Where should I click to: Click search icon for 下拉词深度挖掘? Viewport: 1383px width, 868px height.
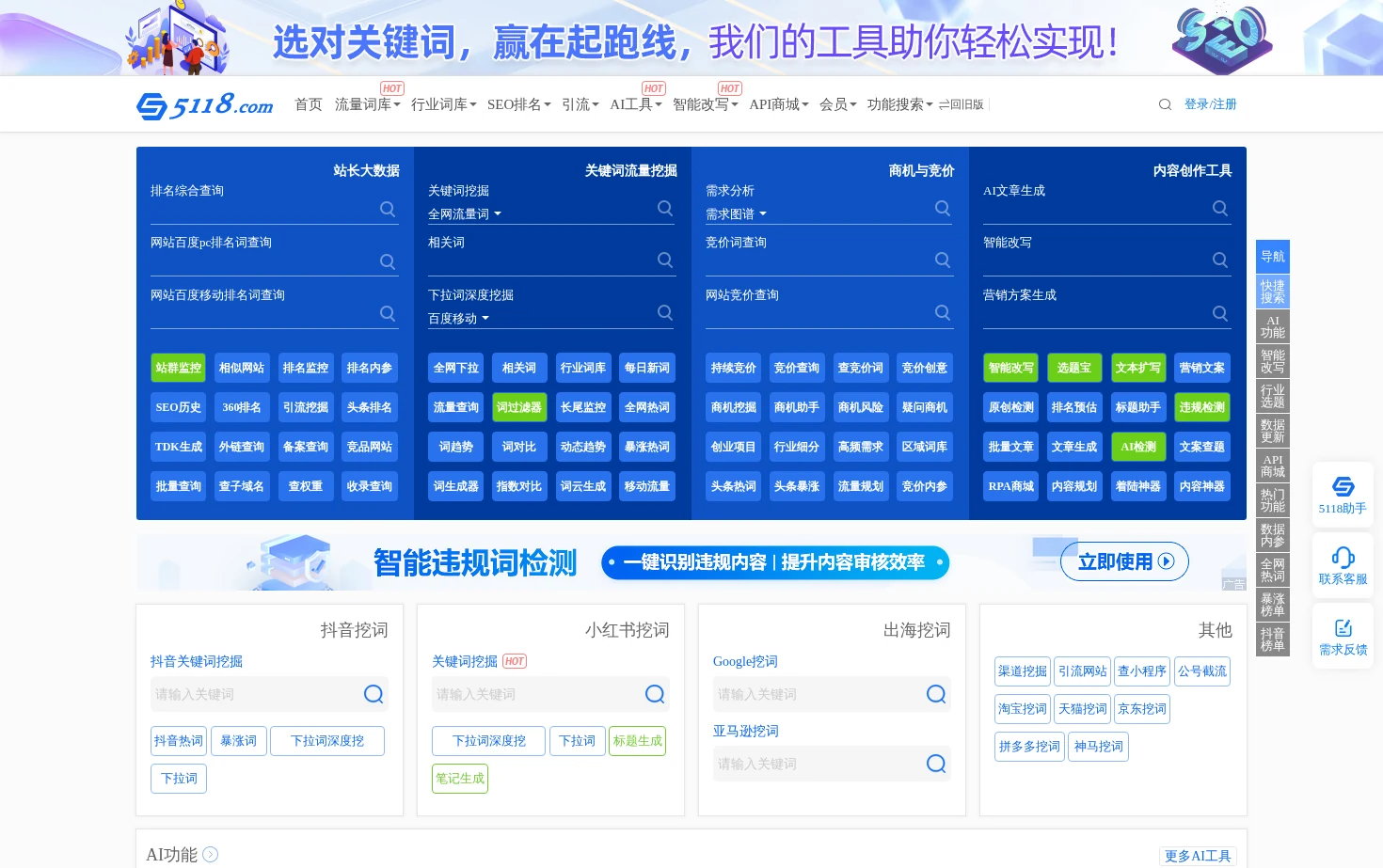665,312
